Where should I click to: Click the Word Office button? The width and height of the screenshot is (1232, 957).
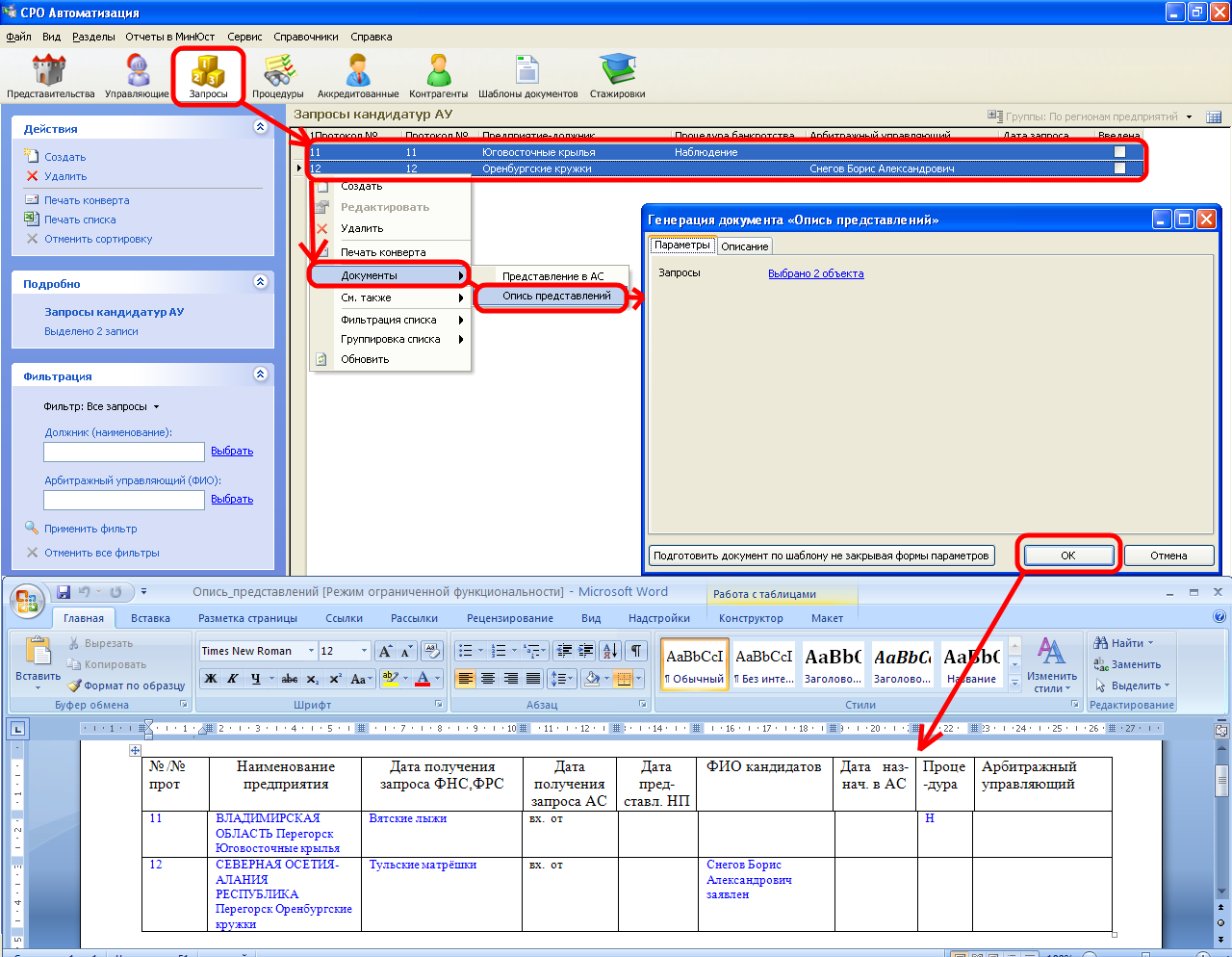click(x=27, y=602)
